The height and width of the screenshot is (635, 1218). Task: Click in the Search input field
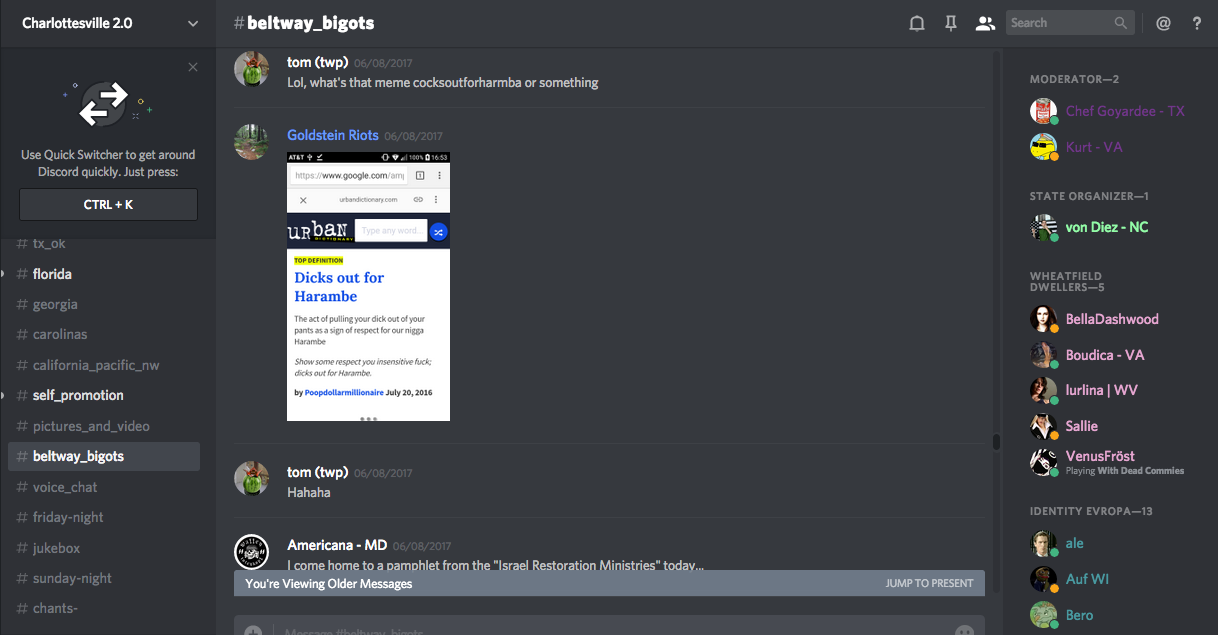(1058, 23)
